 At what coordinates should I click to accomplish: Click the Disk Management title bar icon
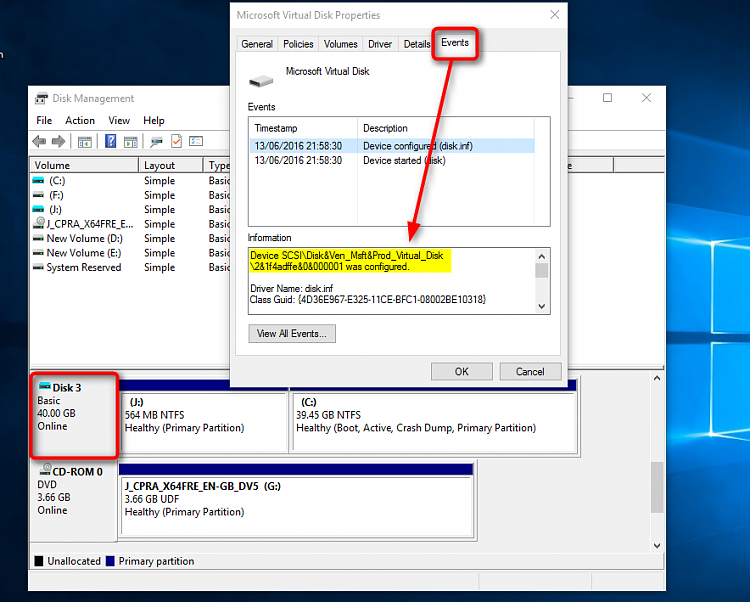(x=42, y=99)
